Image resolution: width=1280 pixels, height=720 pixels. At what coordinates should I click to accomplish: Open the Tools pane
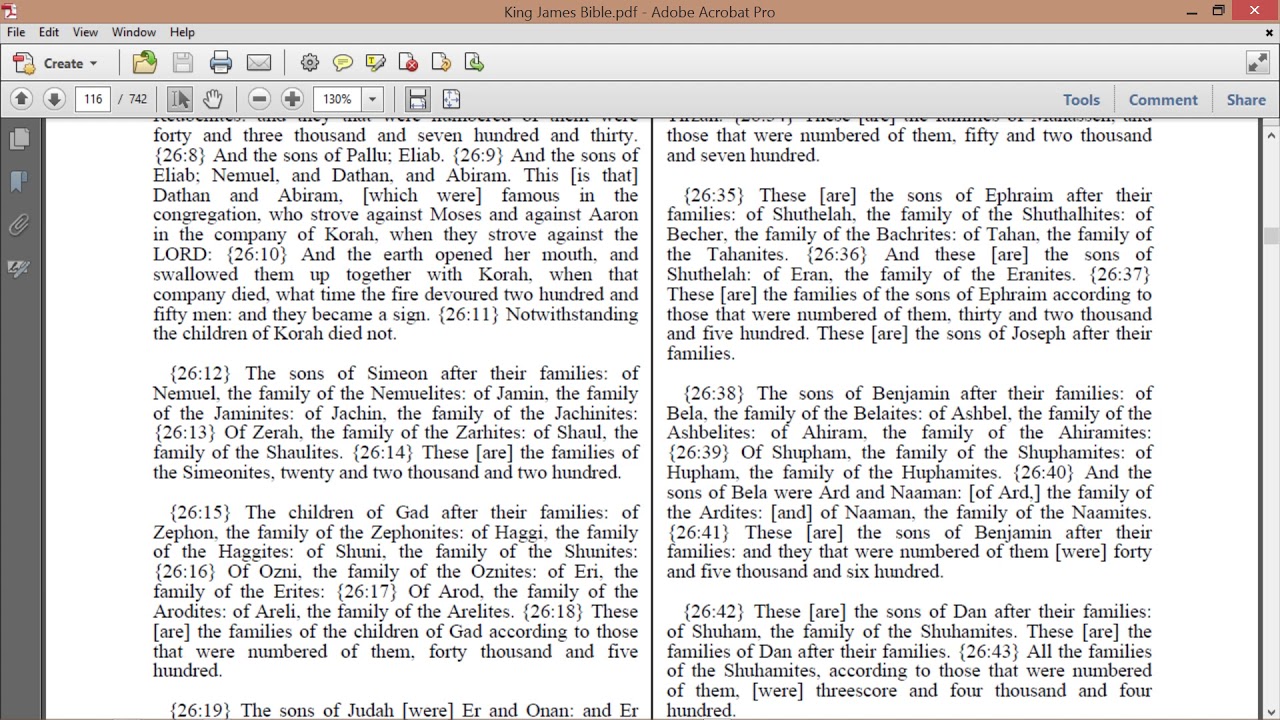pyautogui.click(x=1081, y=99)
